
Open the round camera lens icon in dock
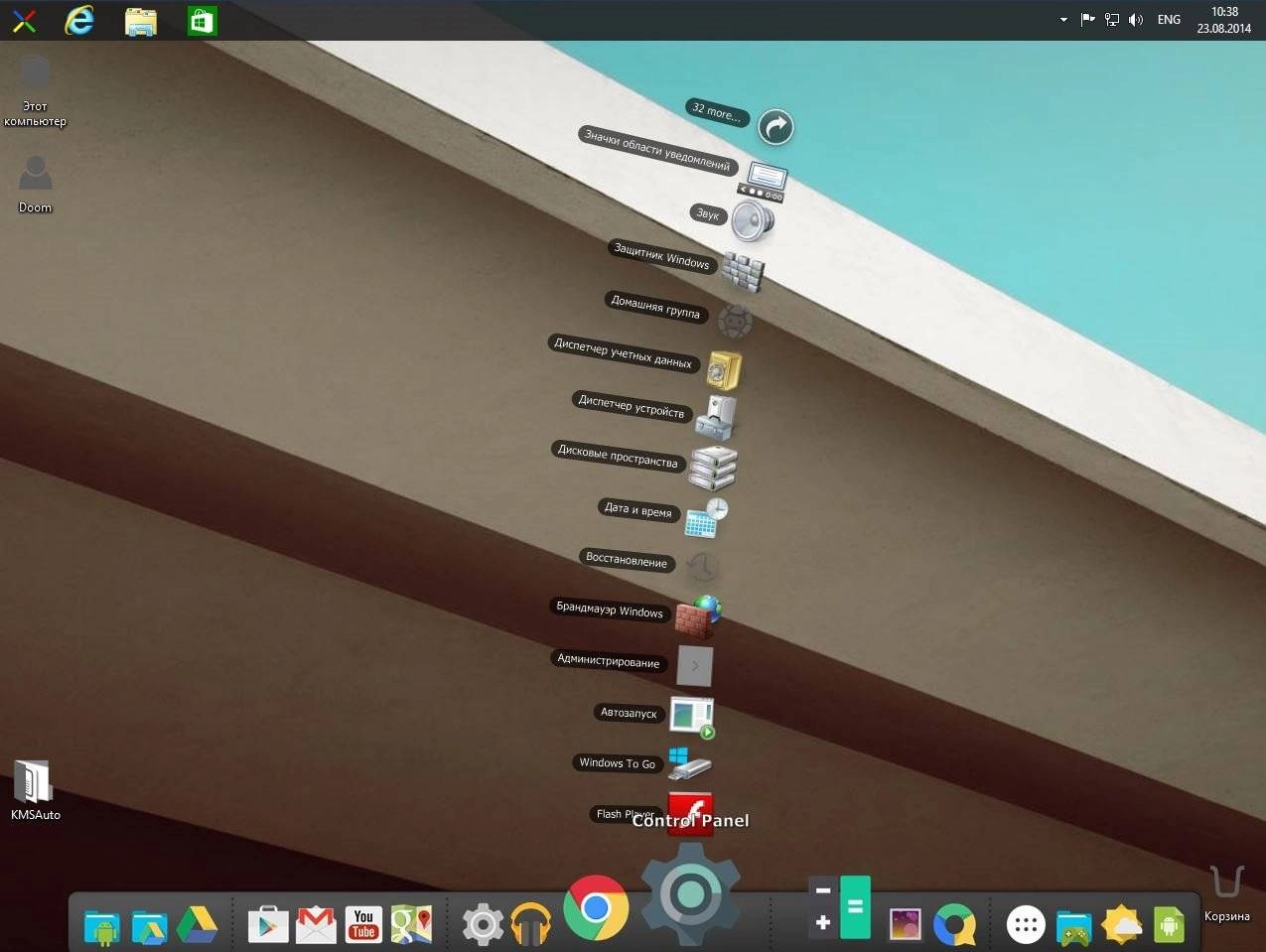[x=955, y=924]
